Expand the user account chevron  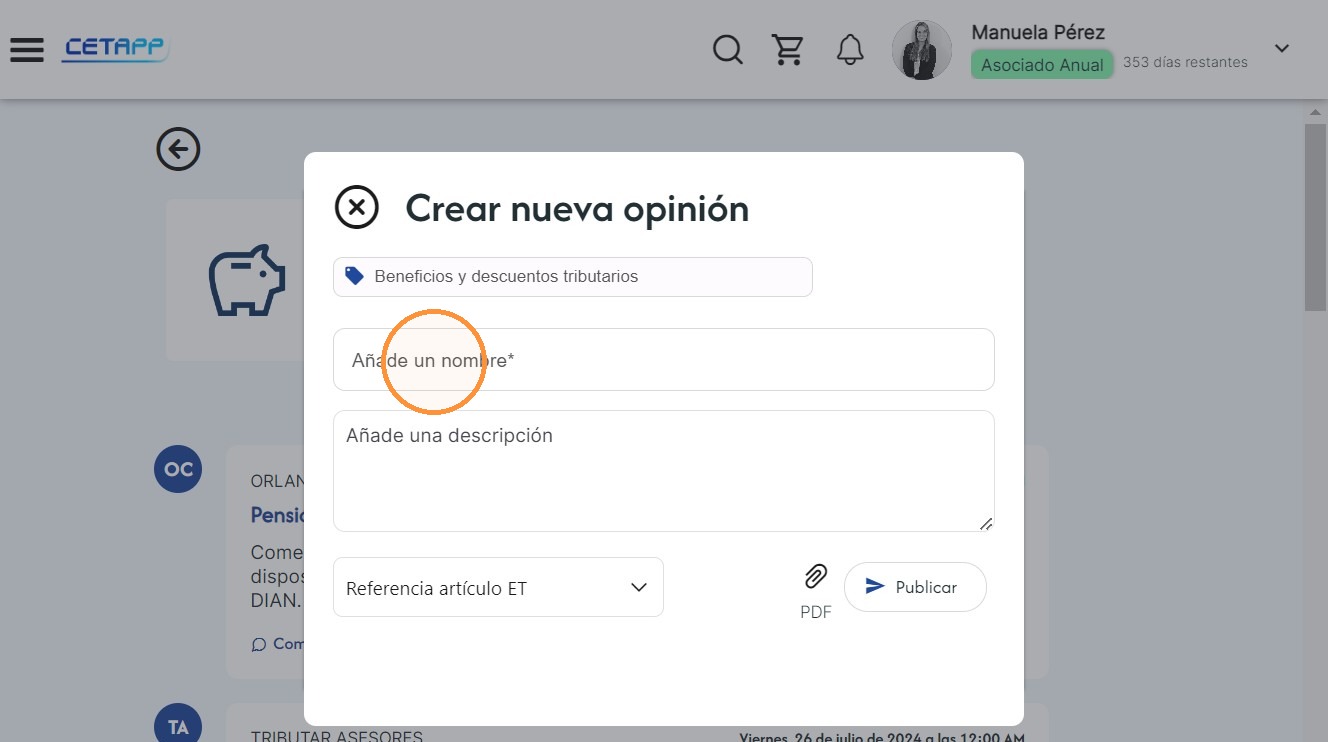tap(1282, 48)
